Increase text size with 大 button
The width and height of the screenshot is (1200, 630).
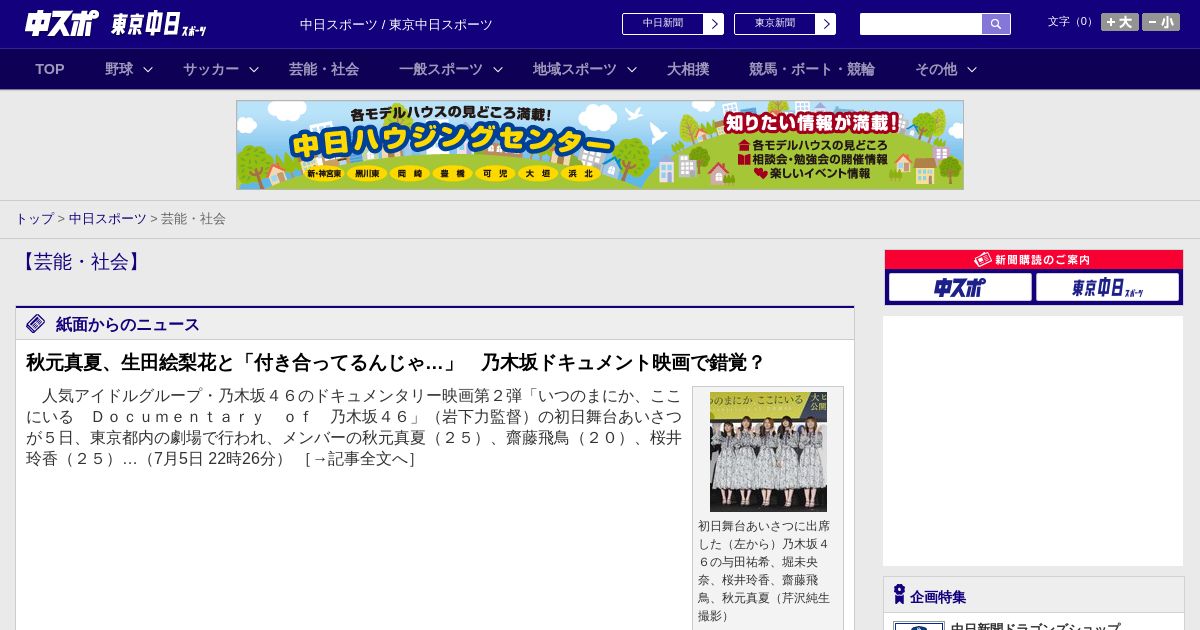coord(1119,22)
